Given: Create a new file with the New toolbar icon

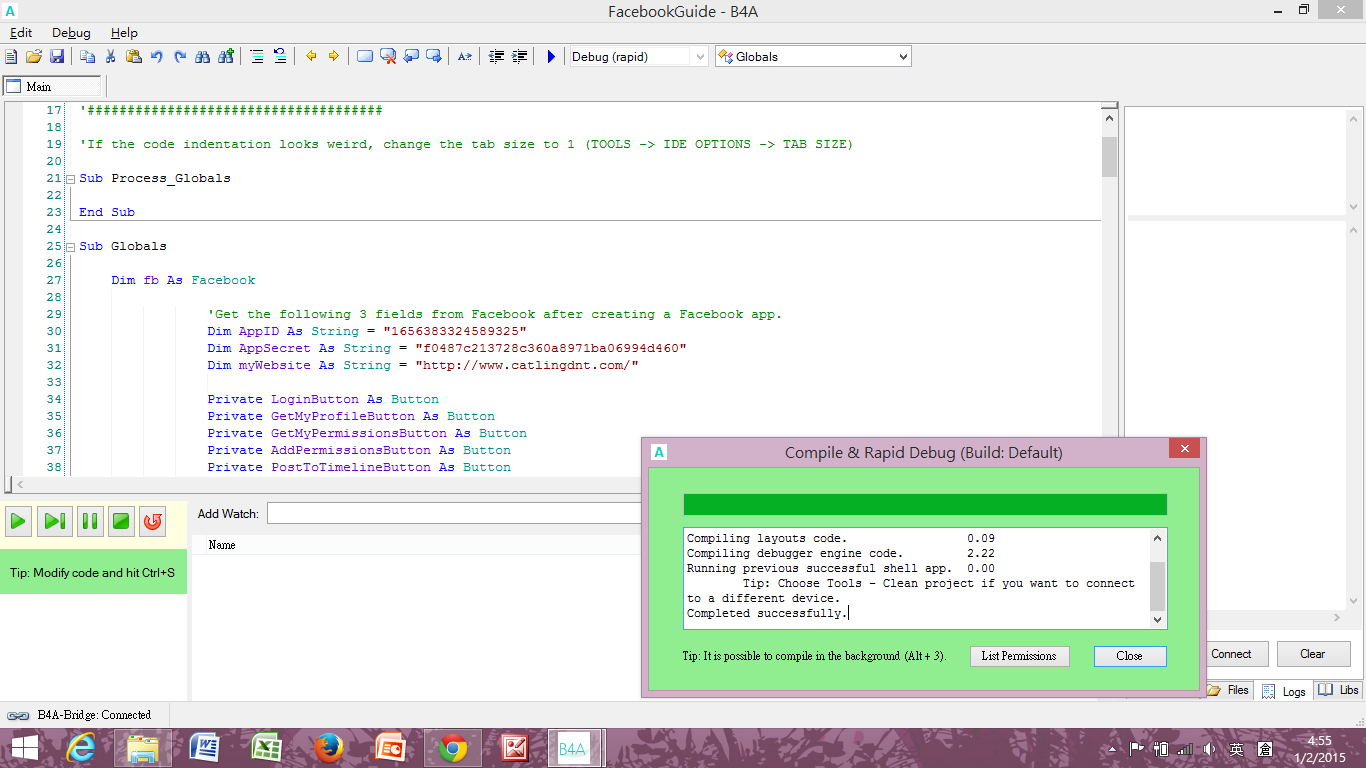Looking at the screenshot, I should point(12,57).
